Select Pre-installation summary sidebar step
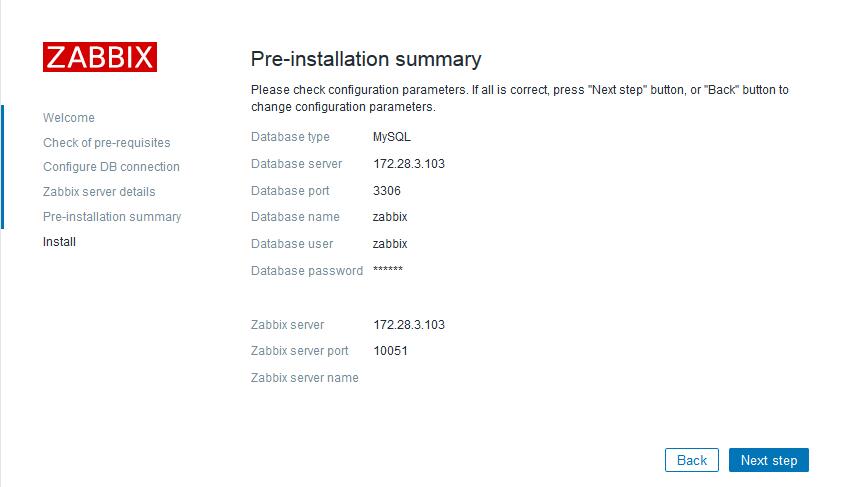Image resolution: width=850 pixels, height=487 pixels. click(x=112, y=216)
